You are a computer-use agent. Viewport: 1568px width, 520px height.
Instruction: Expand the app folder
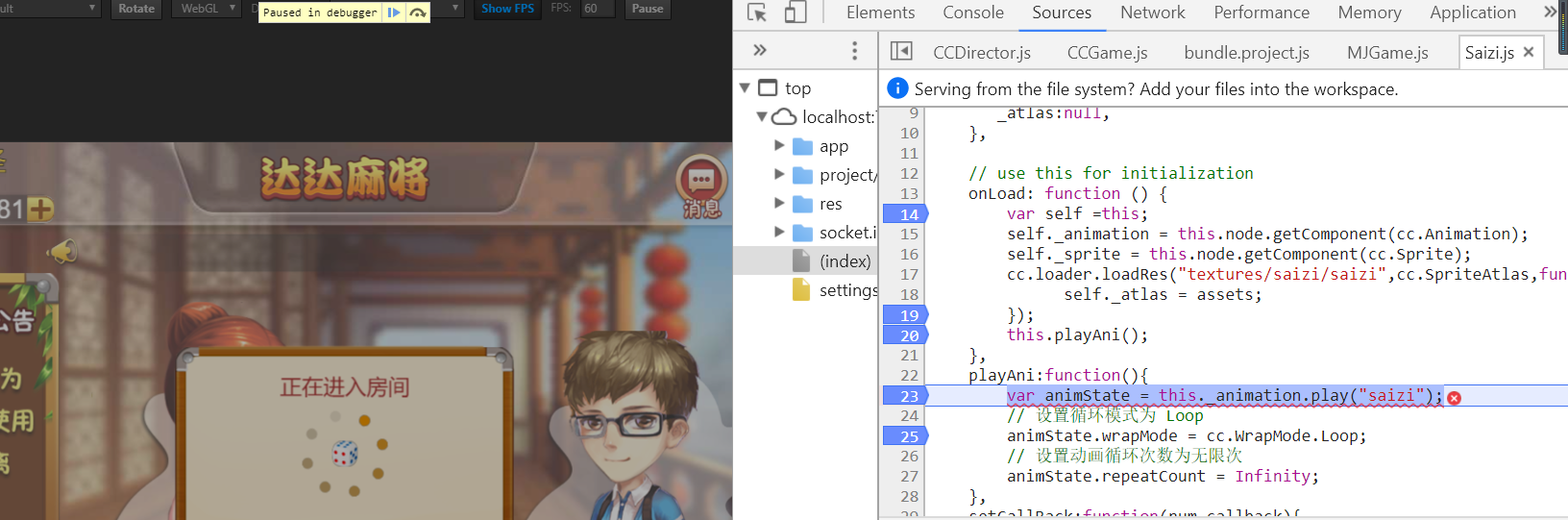779,146
